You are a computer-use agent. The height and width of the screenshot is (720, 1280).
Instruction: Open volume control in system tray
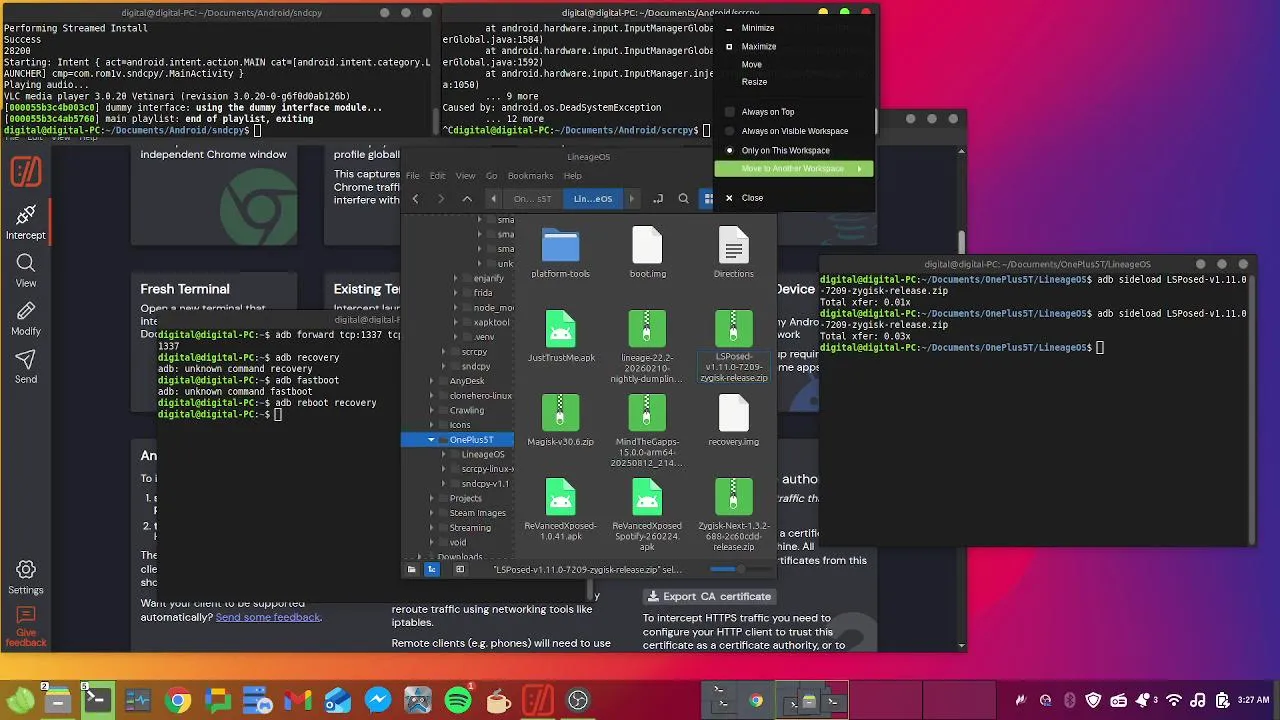click(x=1196, y=701)
